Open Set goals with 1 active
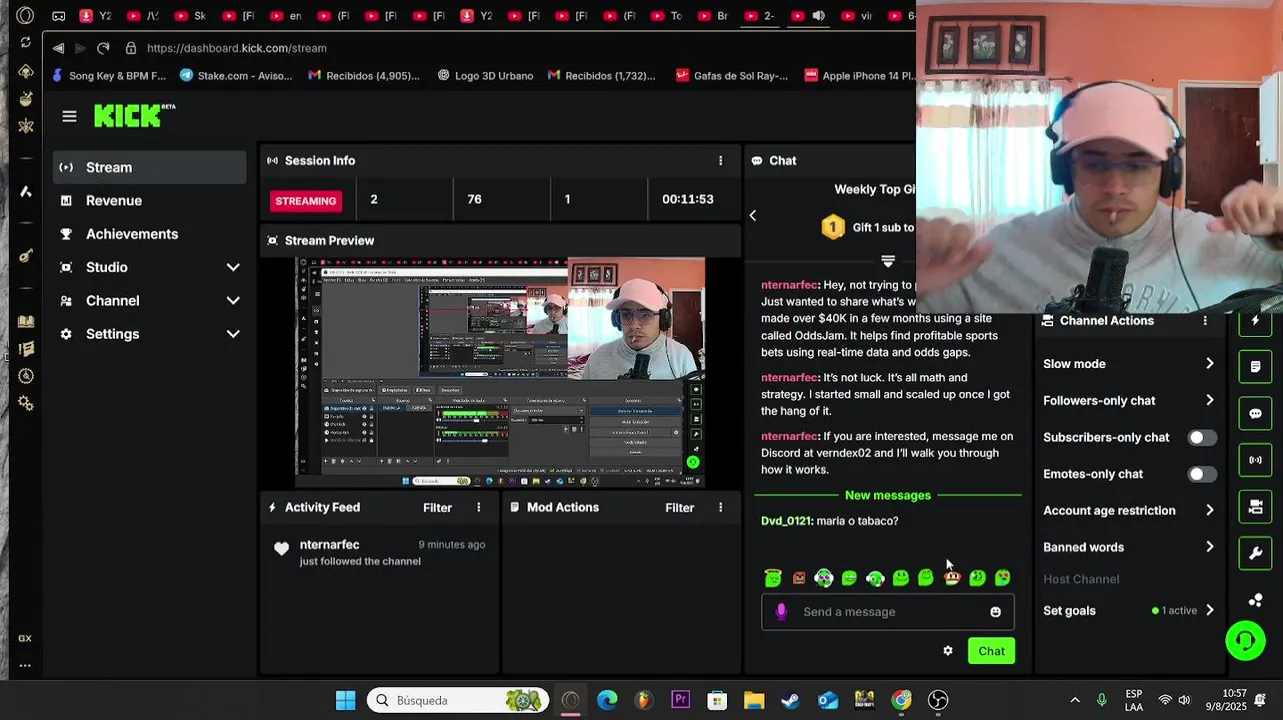 click(x=1129, y=610)
